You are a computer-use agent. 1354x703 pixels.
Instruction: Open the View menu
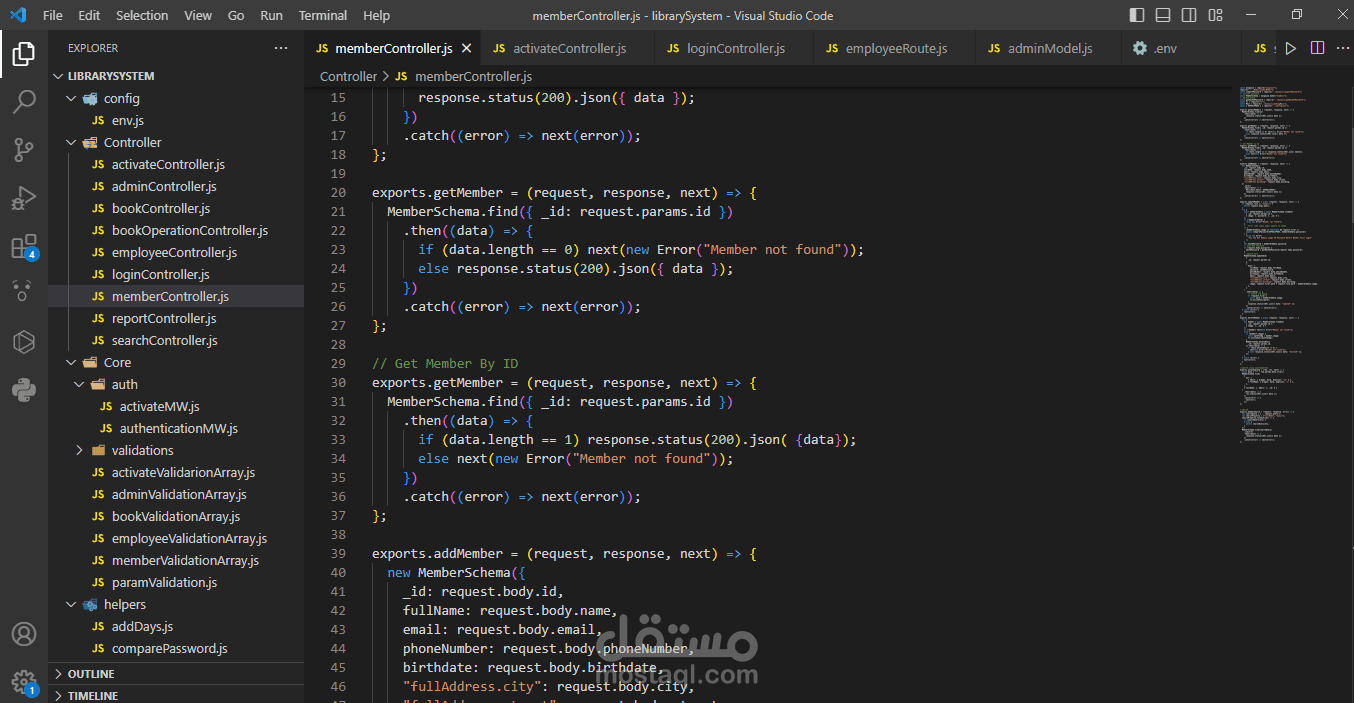pos(198,15)
